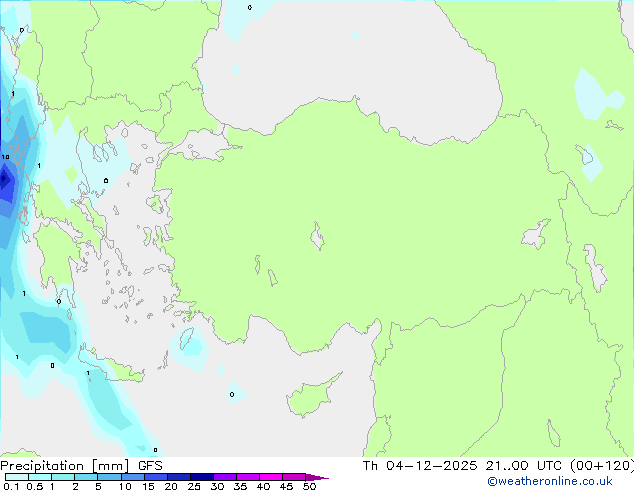634x490 pixels.
Task: Click the 'Th 04-12-2025 21..00 UTC (00+120)' timestamp
Action: pos(498,466)
